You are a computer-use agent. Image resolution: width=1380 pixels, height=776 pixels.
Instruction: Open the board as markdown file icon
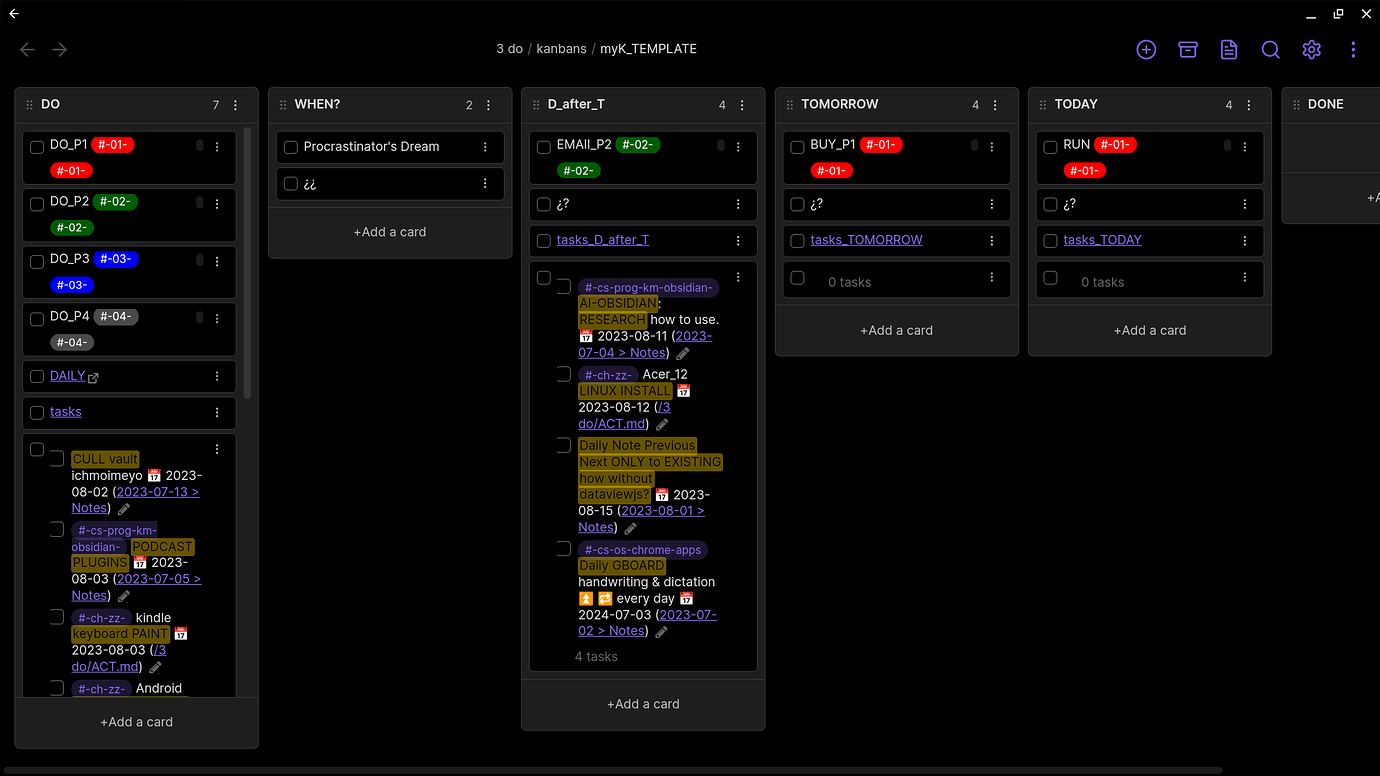click(x=1228, y=49)
